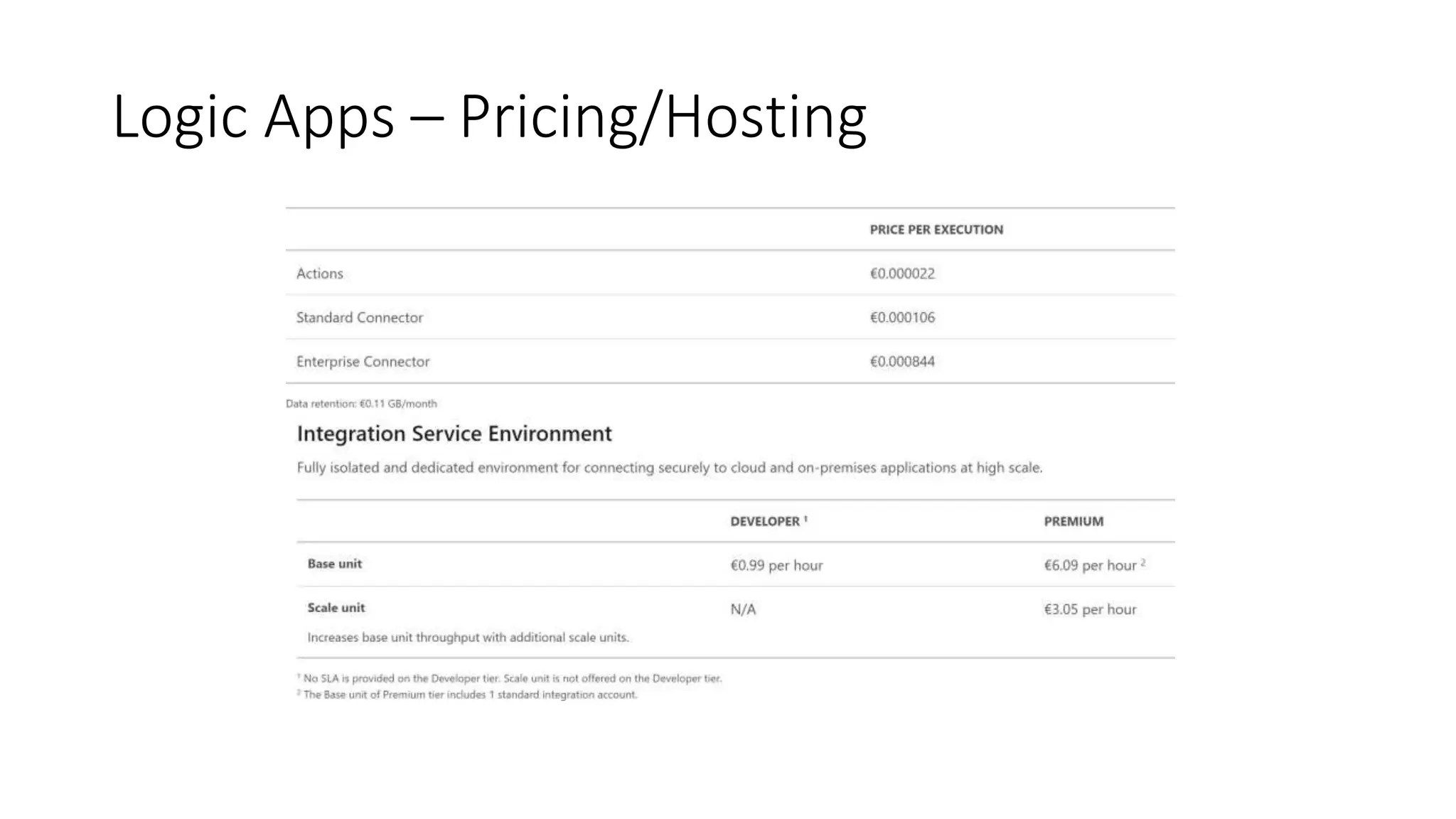Select the 'PRICE PER EXECUTION' column header
This screenshot has width=1456, height=819.
(936, 230)
